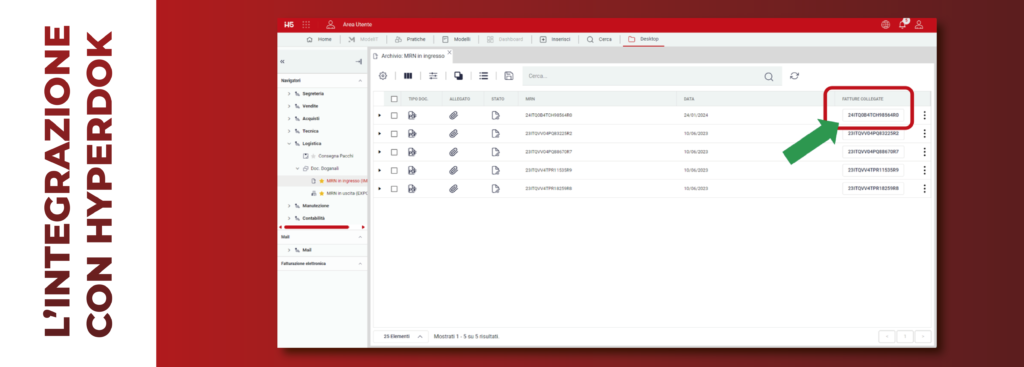Click status icon for 24ITQ0B4TCH98564R0 row

pyautogui.click(x=496, y=116)
